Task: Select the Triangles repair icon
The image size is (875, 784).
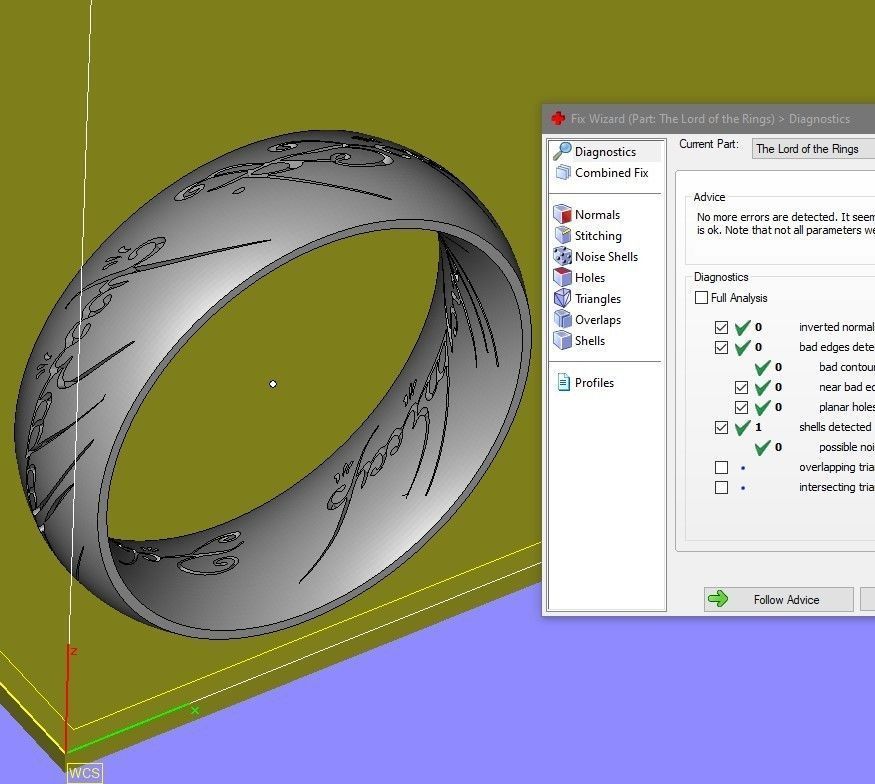Action: tap(562, 299)
